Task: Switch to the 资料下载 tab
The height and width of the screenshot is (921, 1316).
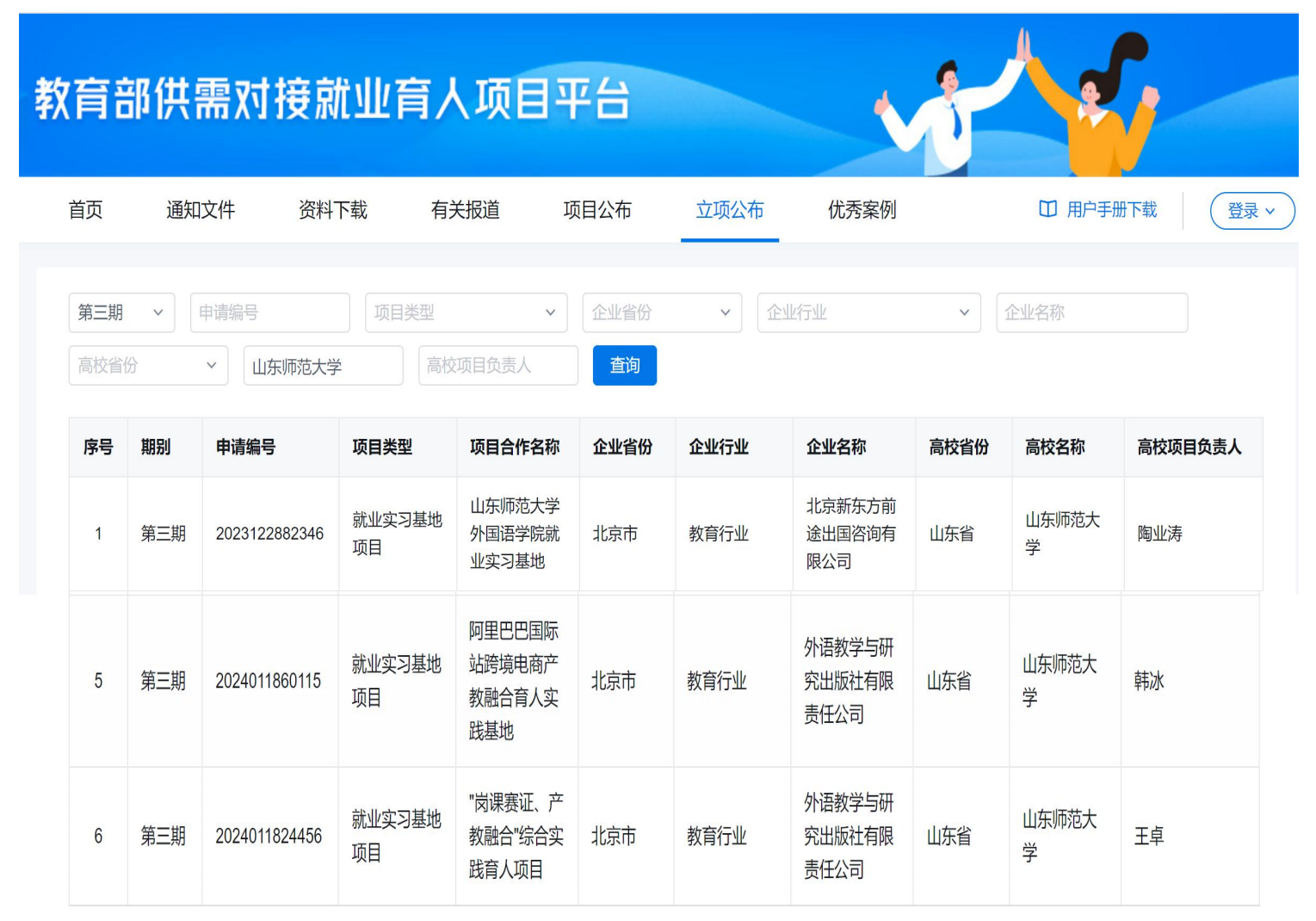Action: click(x=332, y=210)
